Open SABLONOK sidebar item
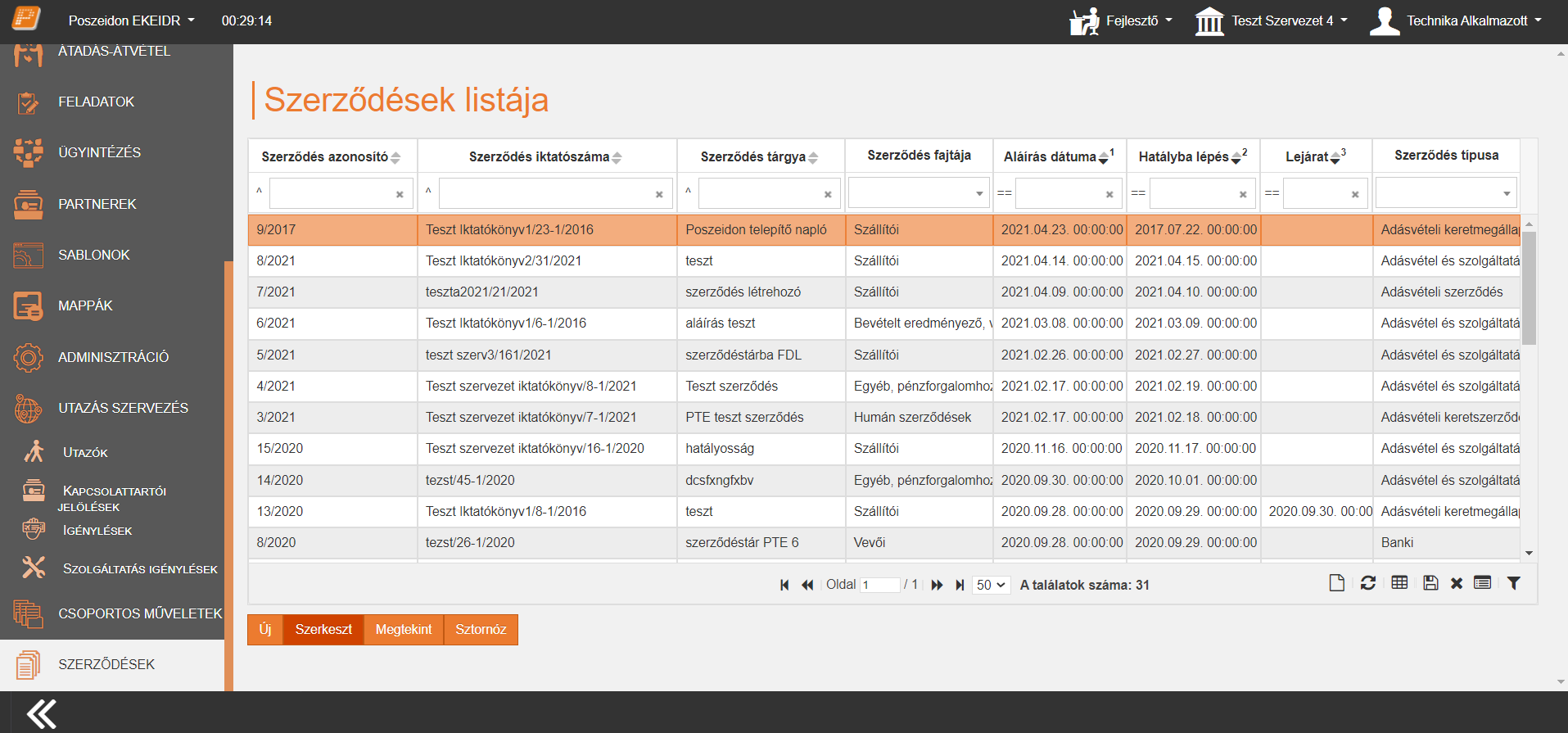Viewport: 1568px width, 733px height. tap(93, 256)
